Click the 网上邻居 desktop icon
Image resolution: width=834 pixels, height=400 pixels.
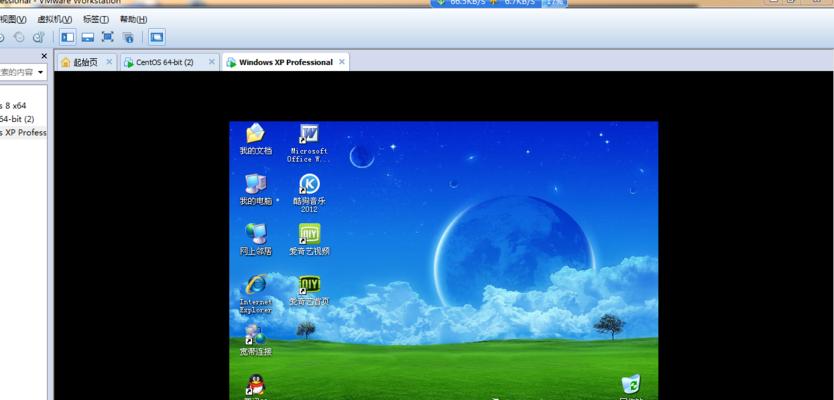pyautogui.click(x=255, y=239)
